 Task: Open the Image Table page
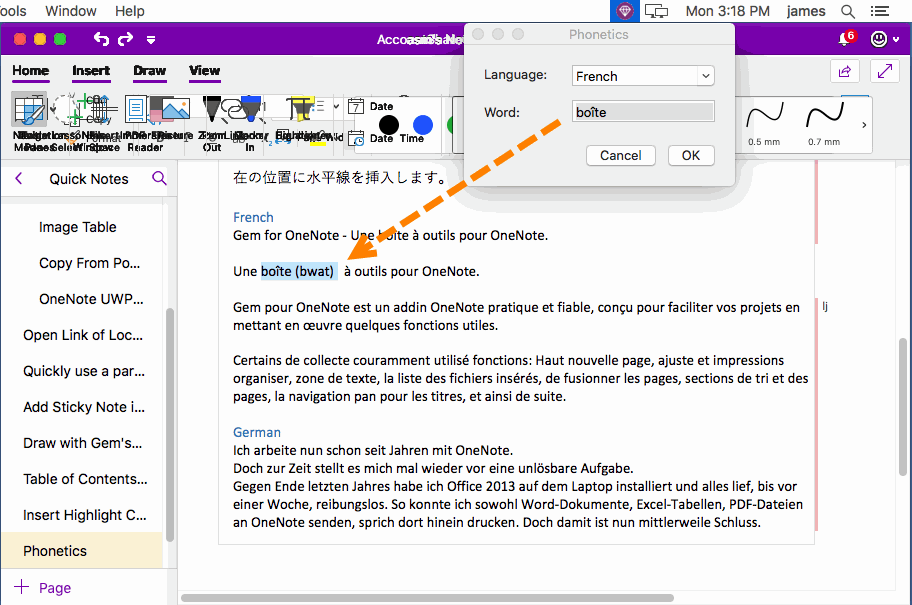point(77,227)
